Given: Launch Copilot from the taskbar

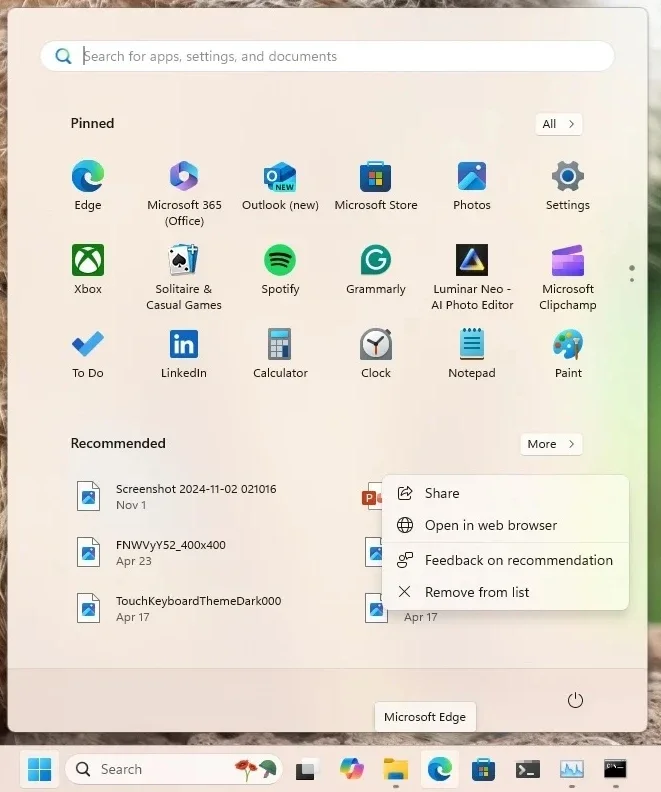Looking at the screenshot, I should pyautogui.click(x=351, y=769).
